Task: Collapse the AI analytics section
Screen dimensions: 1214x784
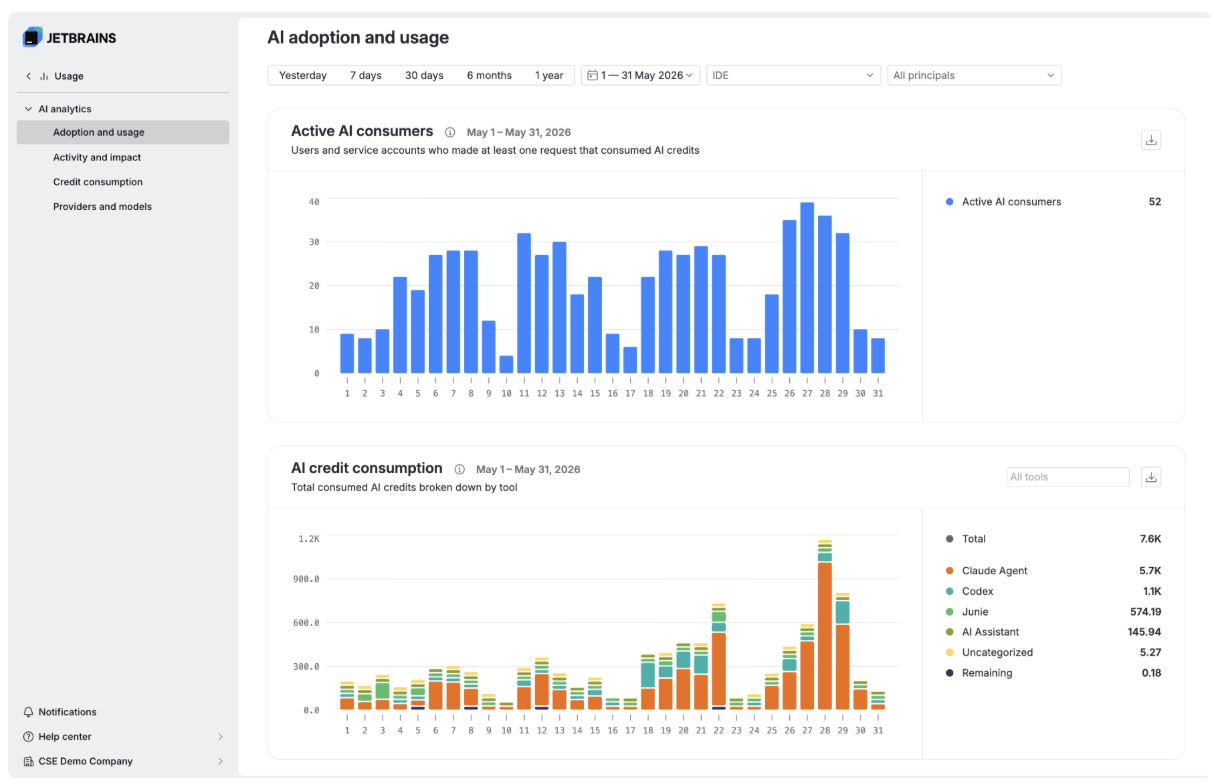Action: 28,109
